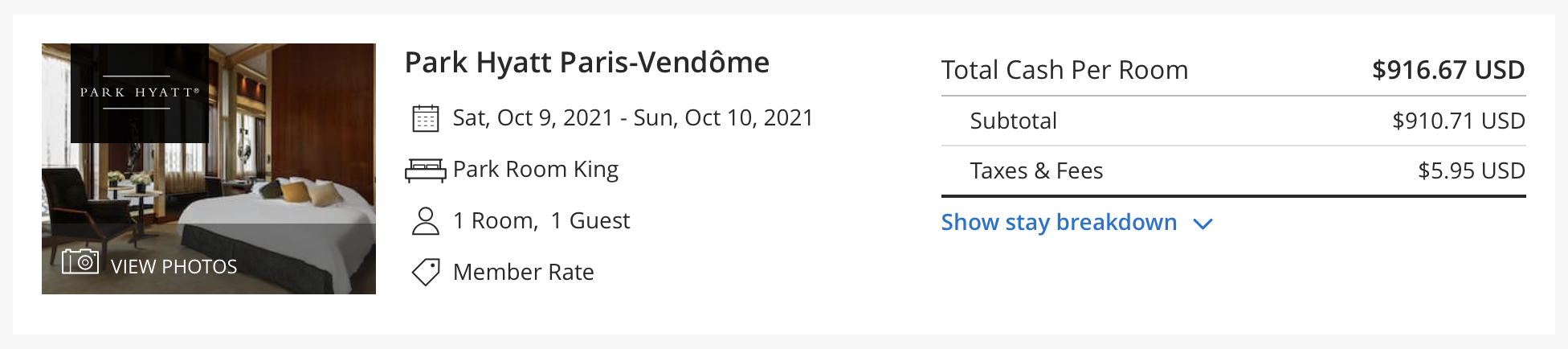Click the $5.95 USD taxes amount
This screenshot has height=349, width=1568.
(1472, 170)
